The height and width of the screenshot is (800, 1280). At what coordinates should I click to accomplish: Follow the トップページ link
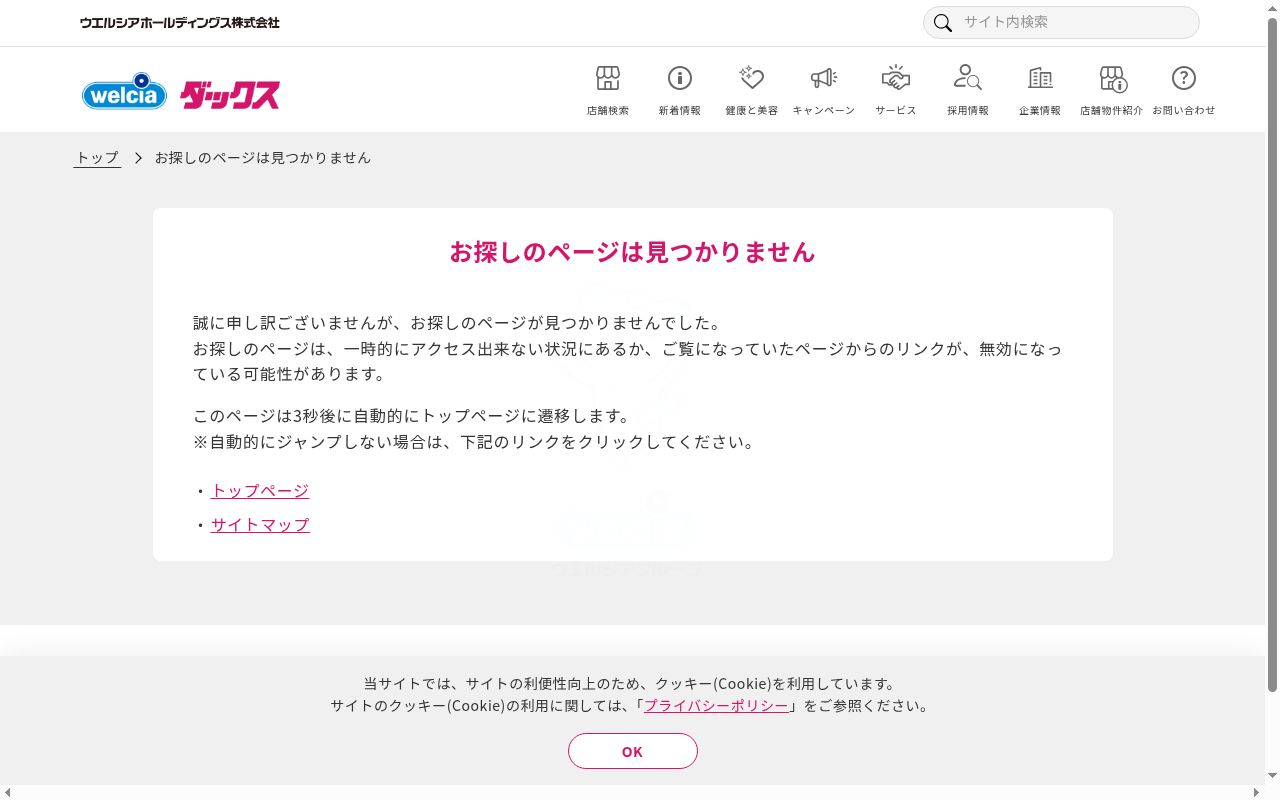pyautogui.click(x=260, y=491)
